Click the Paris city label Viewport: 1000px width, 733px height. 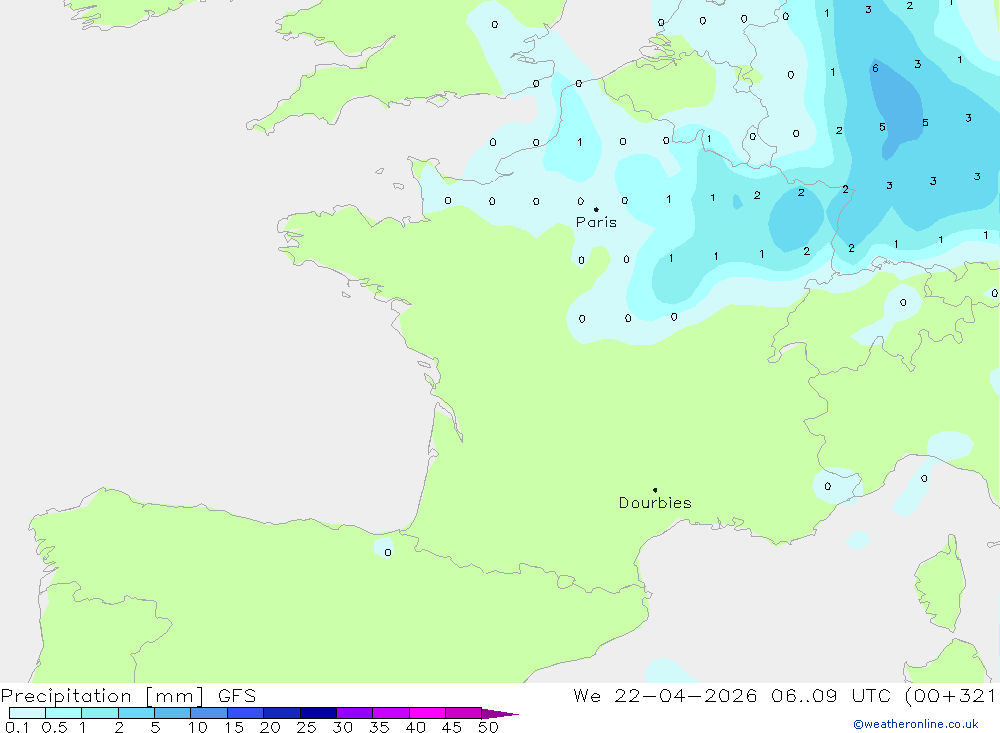(x=596, y=222)
